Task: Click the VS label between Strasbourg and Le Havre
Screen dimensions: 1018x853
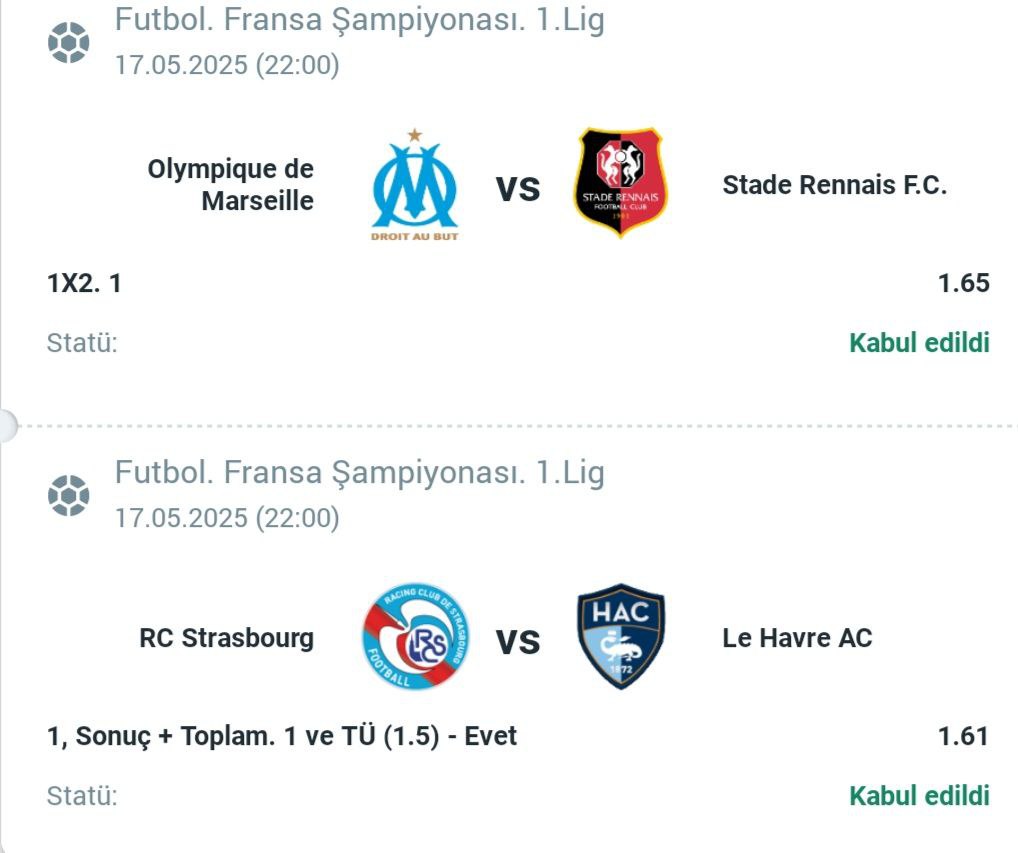Action: click(518, 642)
